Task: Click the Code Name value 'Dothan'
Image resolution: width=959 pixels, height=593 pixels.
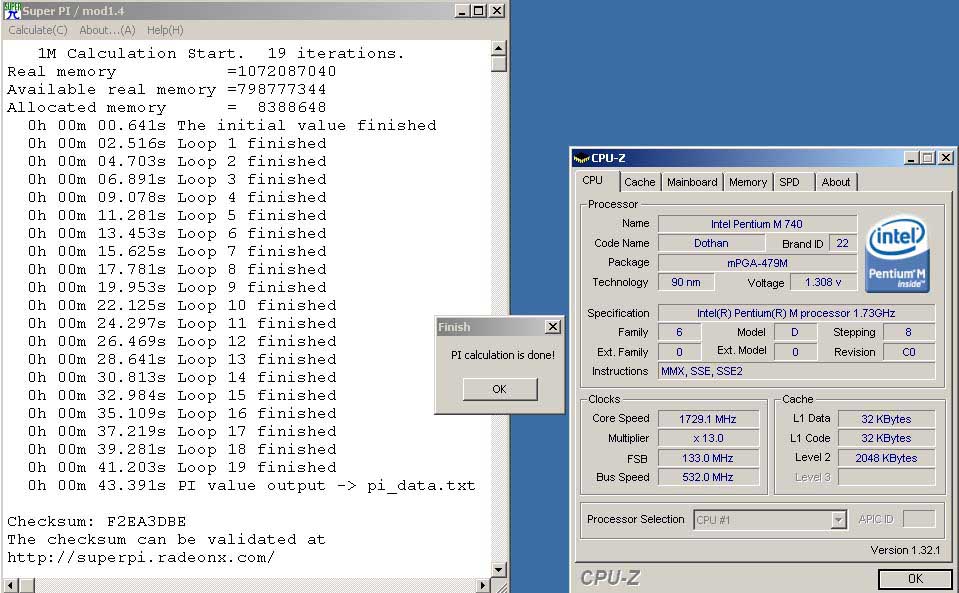Action: pyautogui.click(x=711, y=243)
